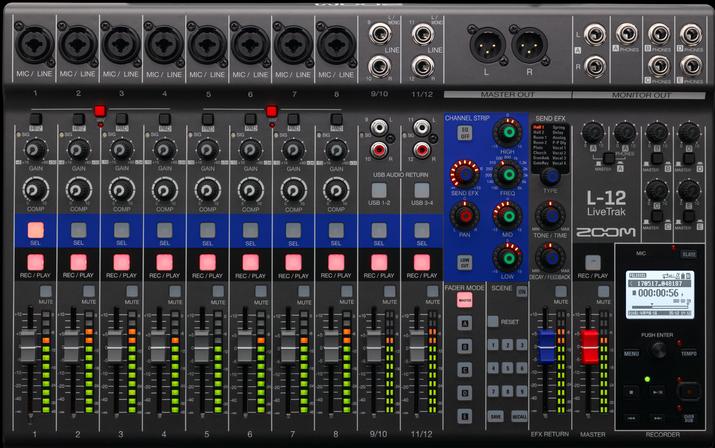The width and height of the screenshot is (715, 448).
Task: Click the HIGH EQ knob
Action: (508, 132)
